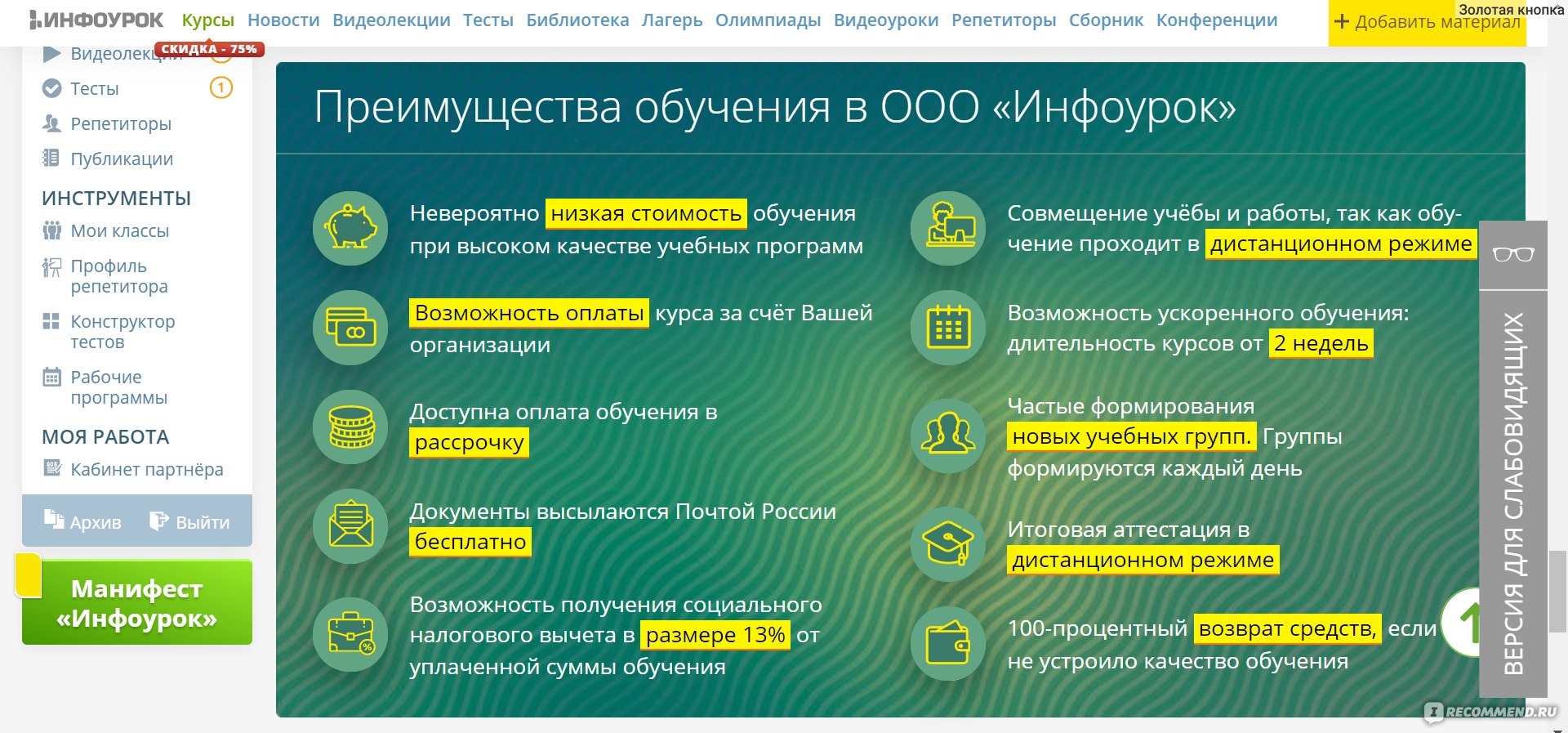Click the Рабочие программы calendar icon
This screenshot has height=733, width=1568.
coord(51,377)
